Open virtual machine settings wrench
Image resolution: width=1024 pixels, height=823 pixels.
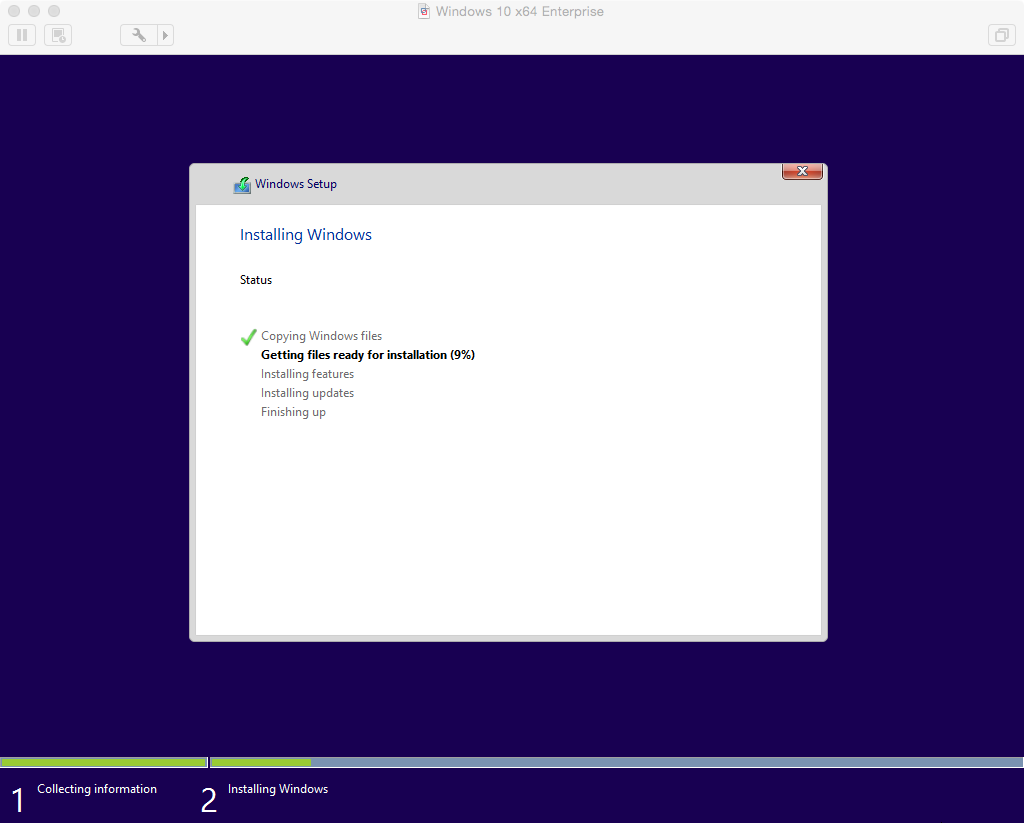pos(138,35)
